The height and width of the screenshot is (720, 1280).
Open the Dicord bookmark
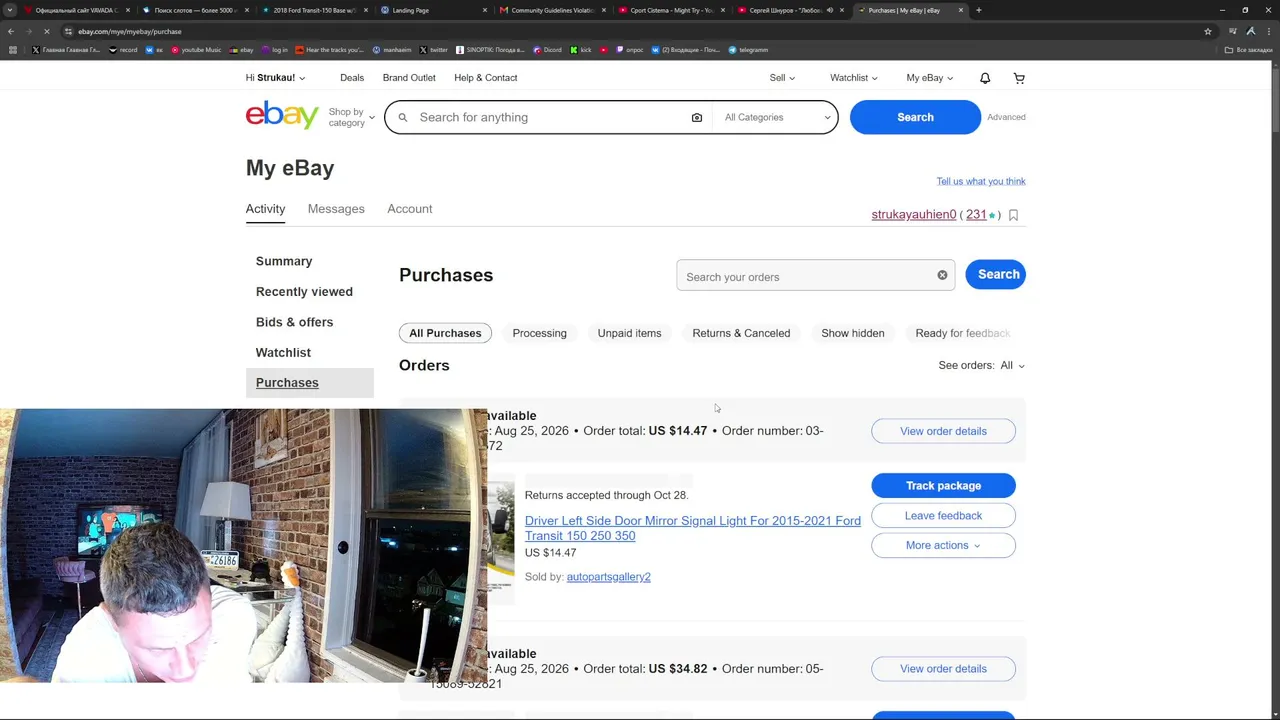[547, 50]
